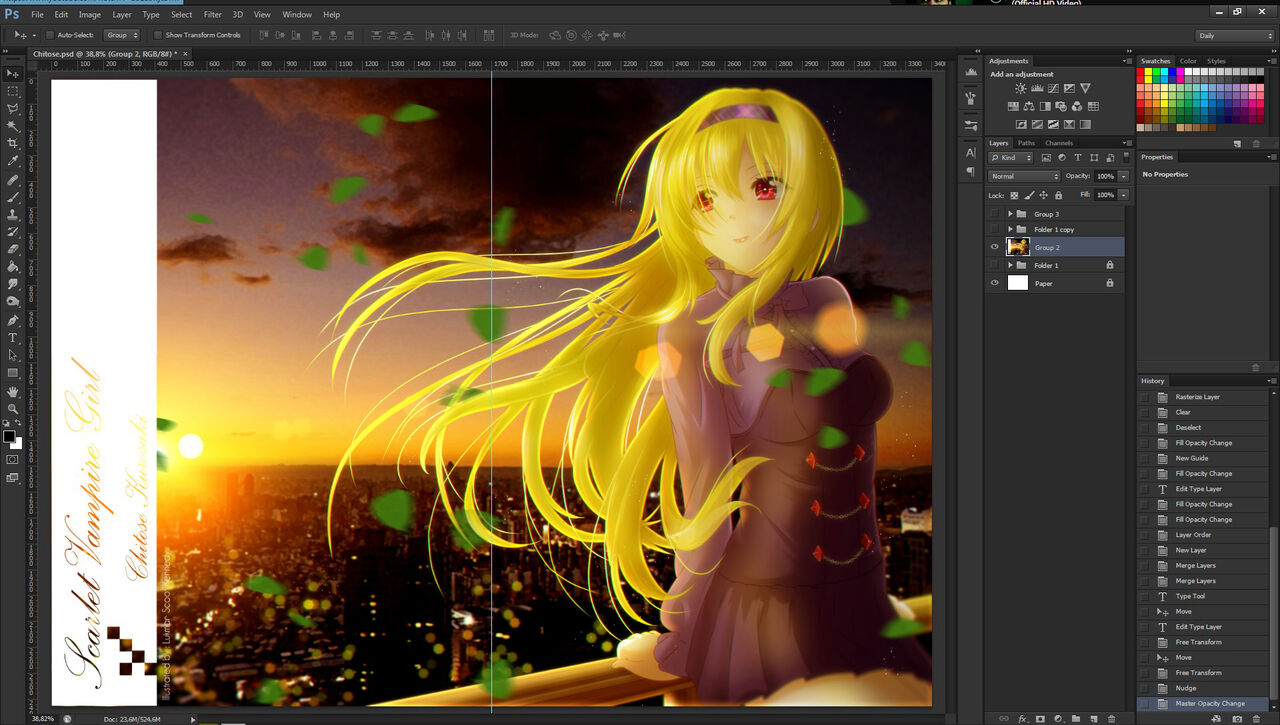Screen dimensions: 1280x725
Task: Select the Horizontal Type tool in toolbox
Action: tap(13, 338)
